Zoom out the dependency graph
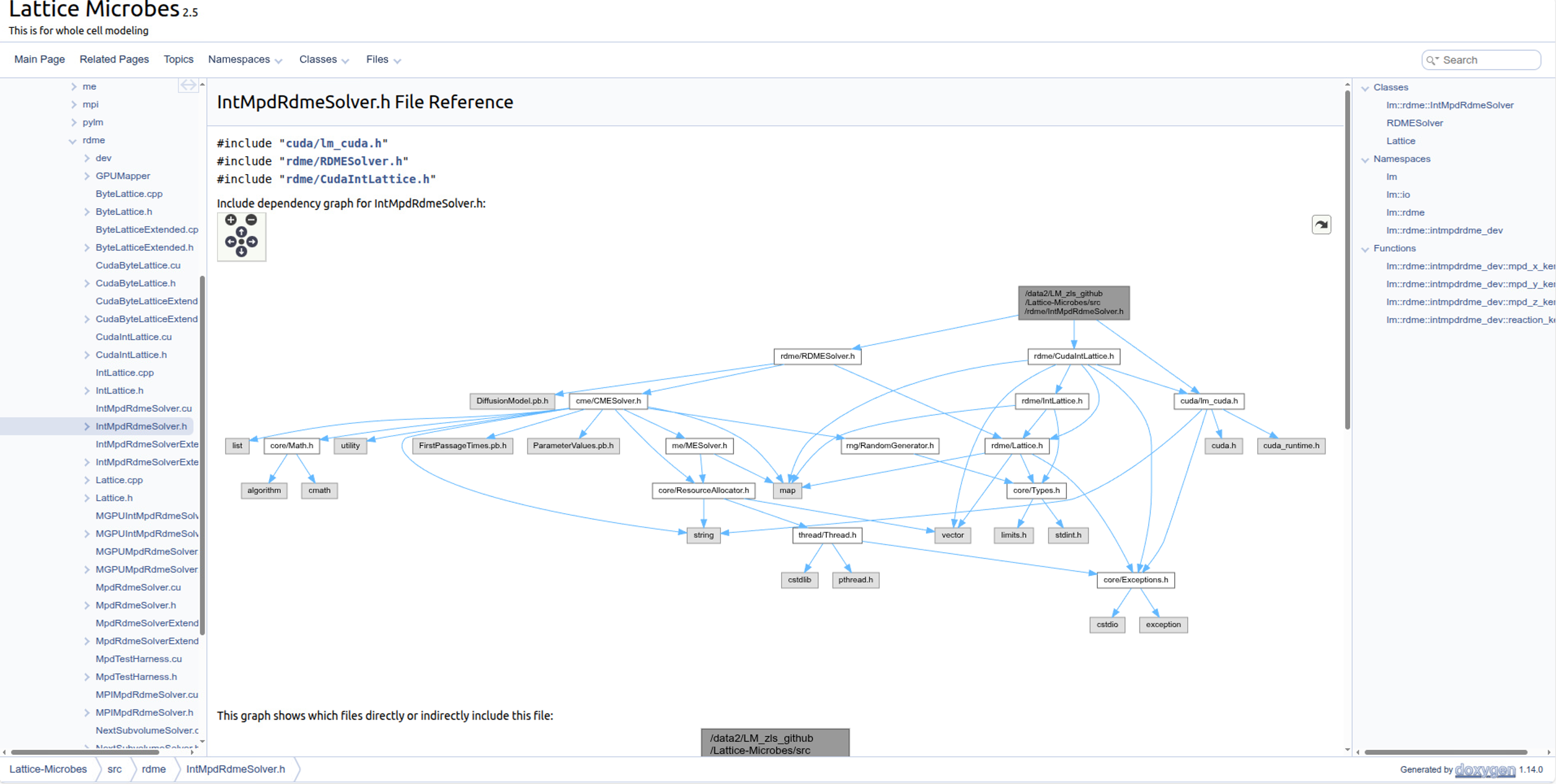 point(251,220)
